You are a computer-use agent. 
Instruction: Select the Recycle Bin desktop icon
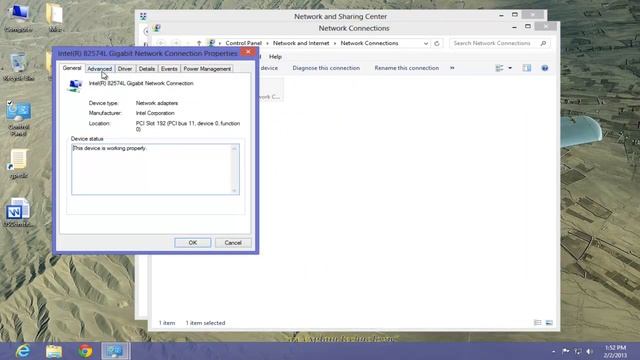click(18, 67)
